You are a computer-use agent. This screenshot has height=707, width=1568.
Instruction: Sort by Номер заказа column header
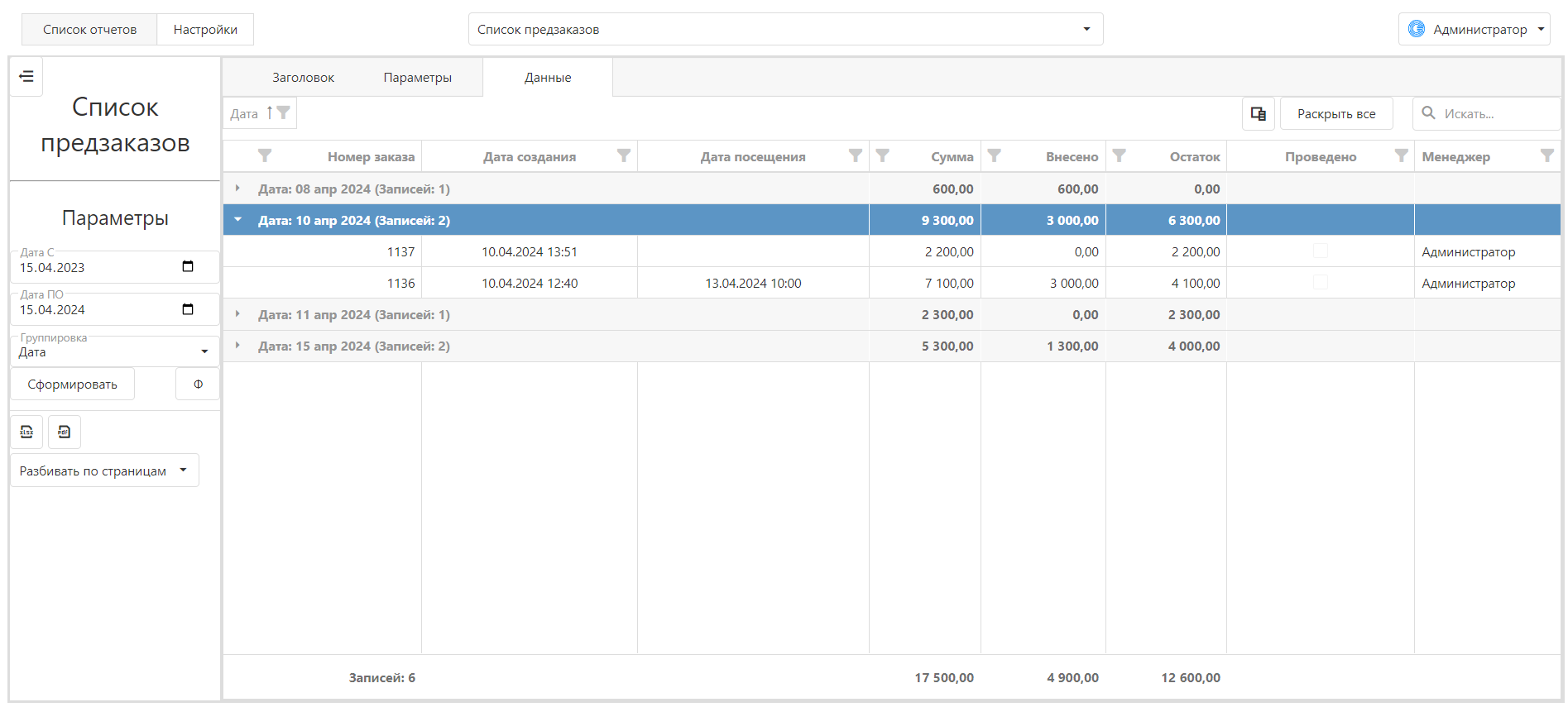tap(371, 157)
